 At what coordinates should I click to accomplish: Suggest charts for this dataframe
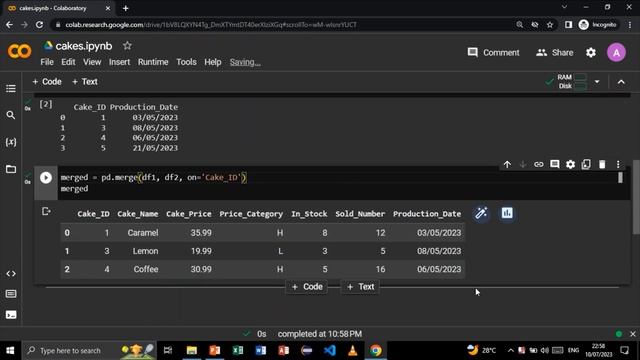pos(507,213)
